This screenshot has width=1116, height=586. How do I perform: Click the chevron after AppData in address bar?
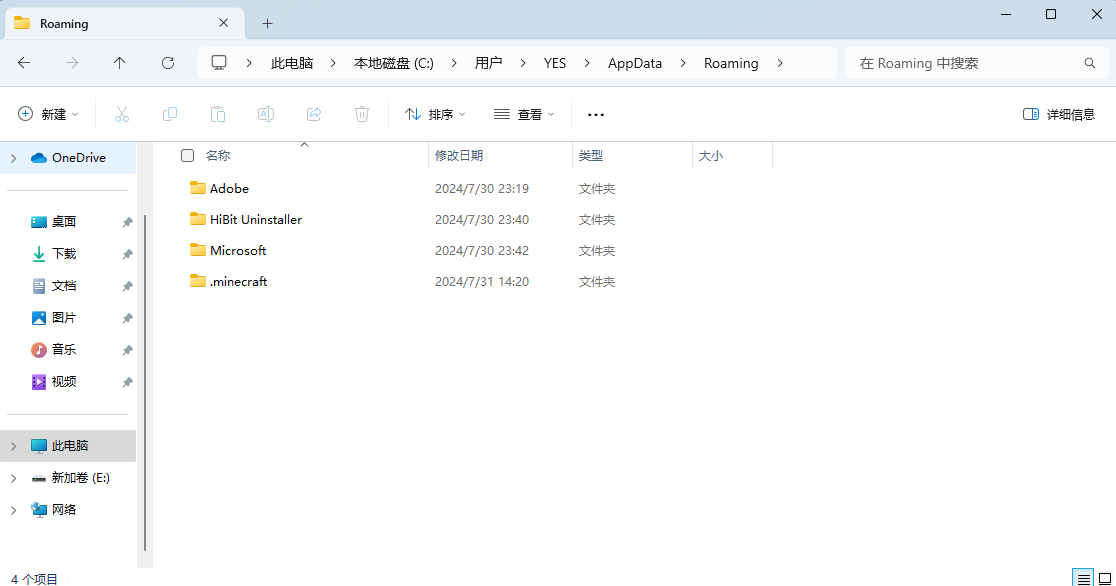click(683, 63)
